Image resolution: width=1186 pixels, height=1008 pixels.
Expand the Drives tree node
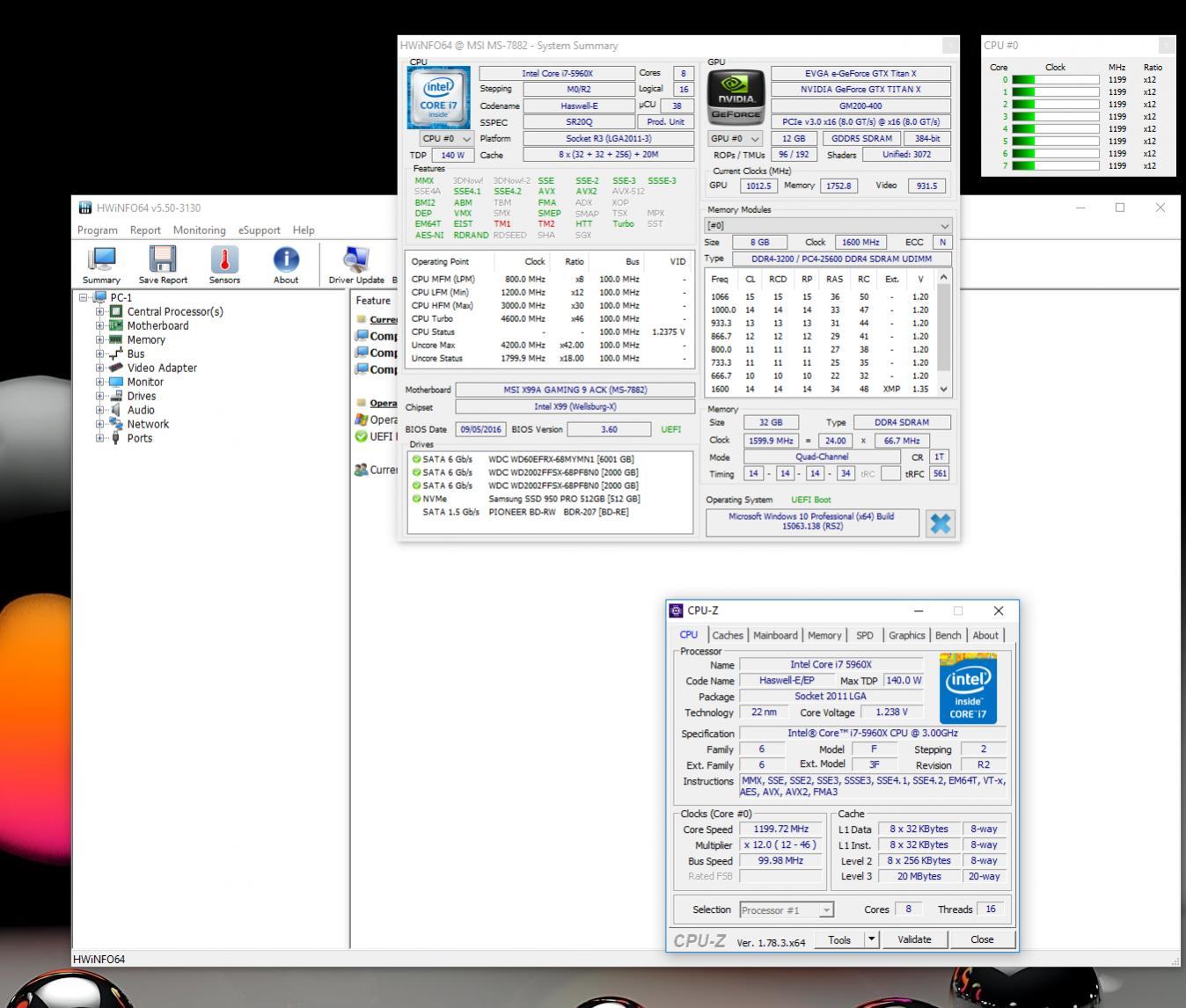coord(100,396)
